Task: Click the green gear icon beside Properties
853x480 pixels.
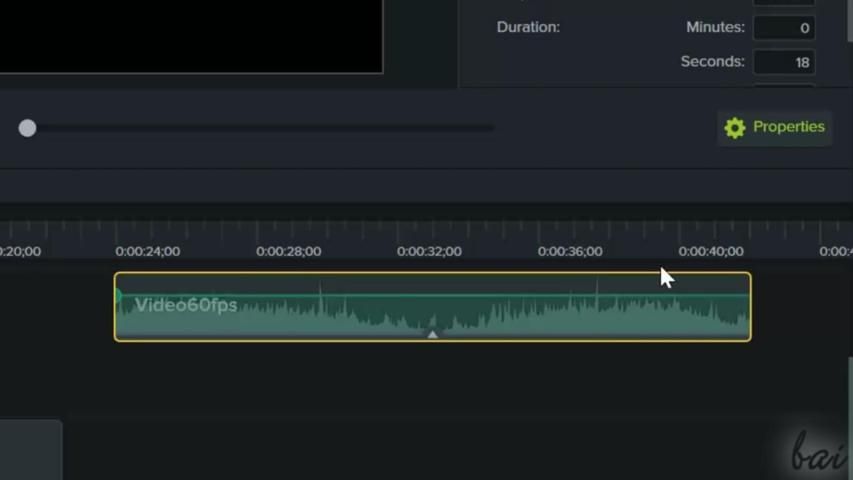Action: tap(735, 128)
